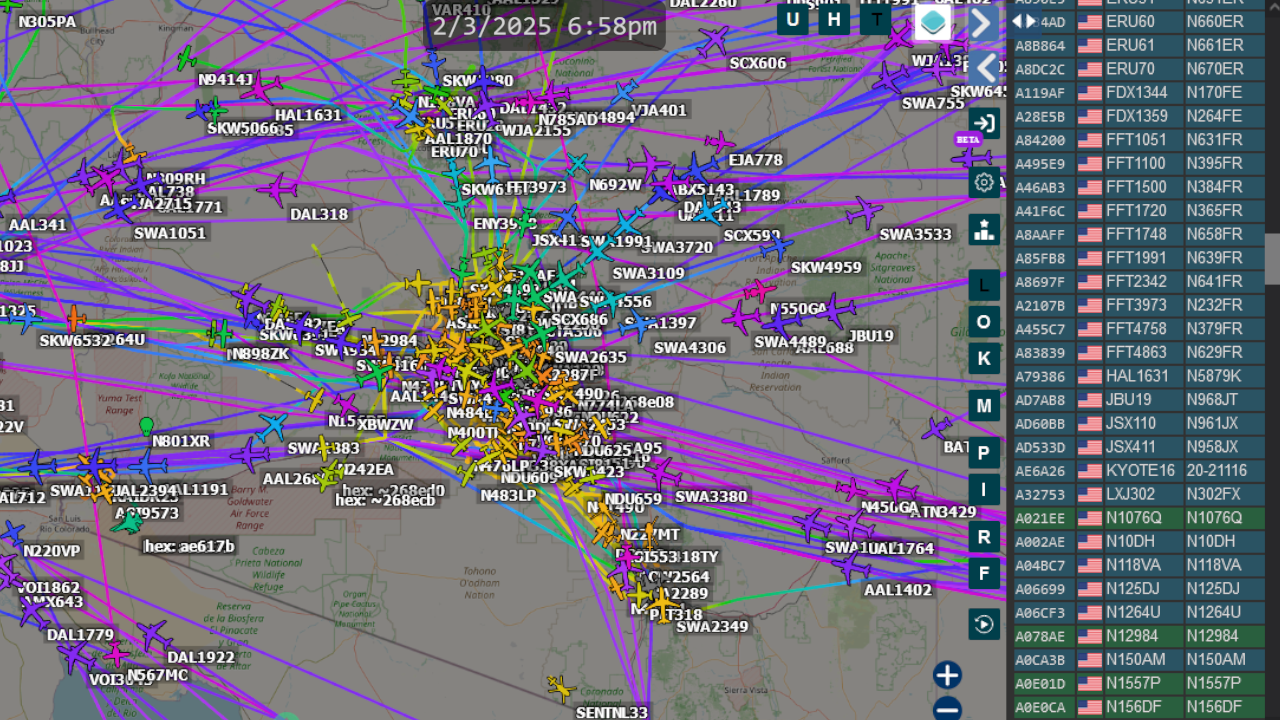Viewport: 1280px width, 720px height.
Task: Select the SENTNL33 yellow aircraft icon
Action: pyautogui.click(x=561, y=687)
